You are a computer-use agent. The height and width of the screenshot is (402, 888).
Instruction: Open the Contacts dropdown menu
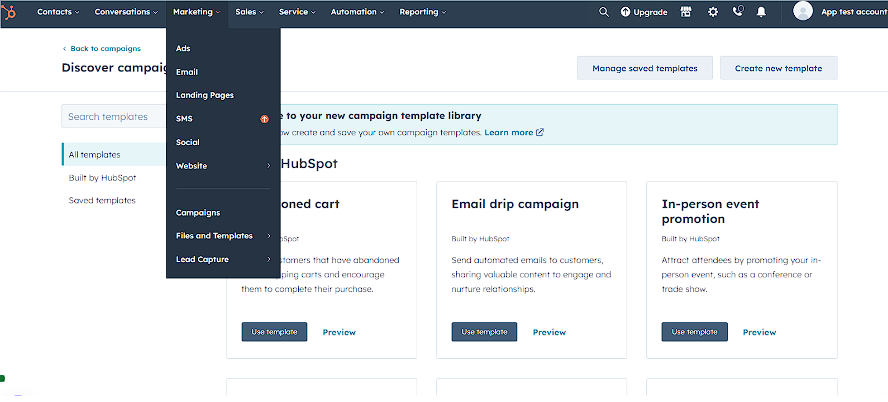click(x=58, y=12)
